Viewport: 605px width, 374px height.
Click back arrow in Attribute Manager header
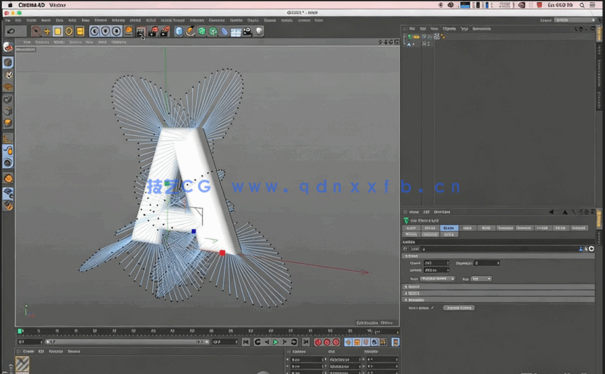(551, 212)
